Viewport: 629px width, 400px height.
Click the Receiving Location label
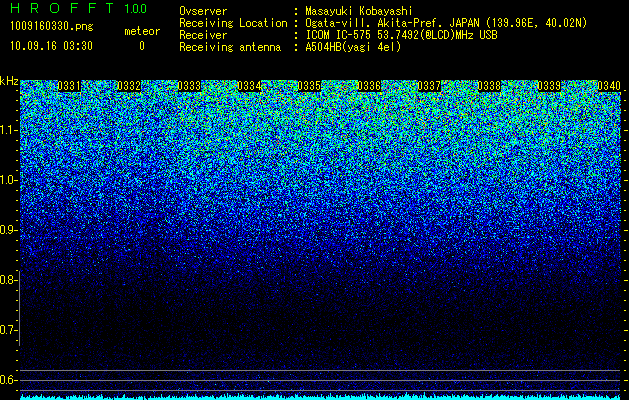(x=233, y=23)
